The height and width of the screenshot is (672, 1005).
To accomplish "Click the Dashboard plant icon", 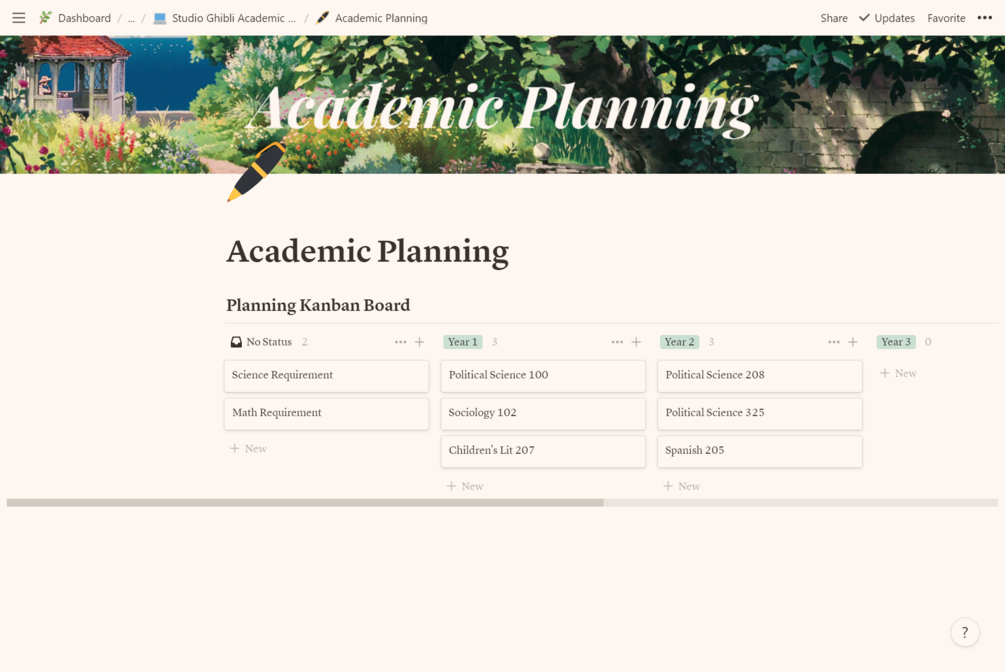I will click(45, 18).
